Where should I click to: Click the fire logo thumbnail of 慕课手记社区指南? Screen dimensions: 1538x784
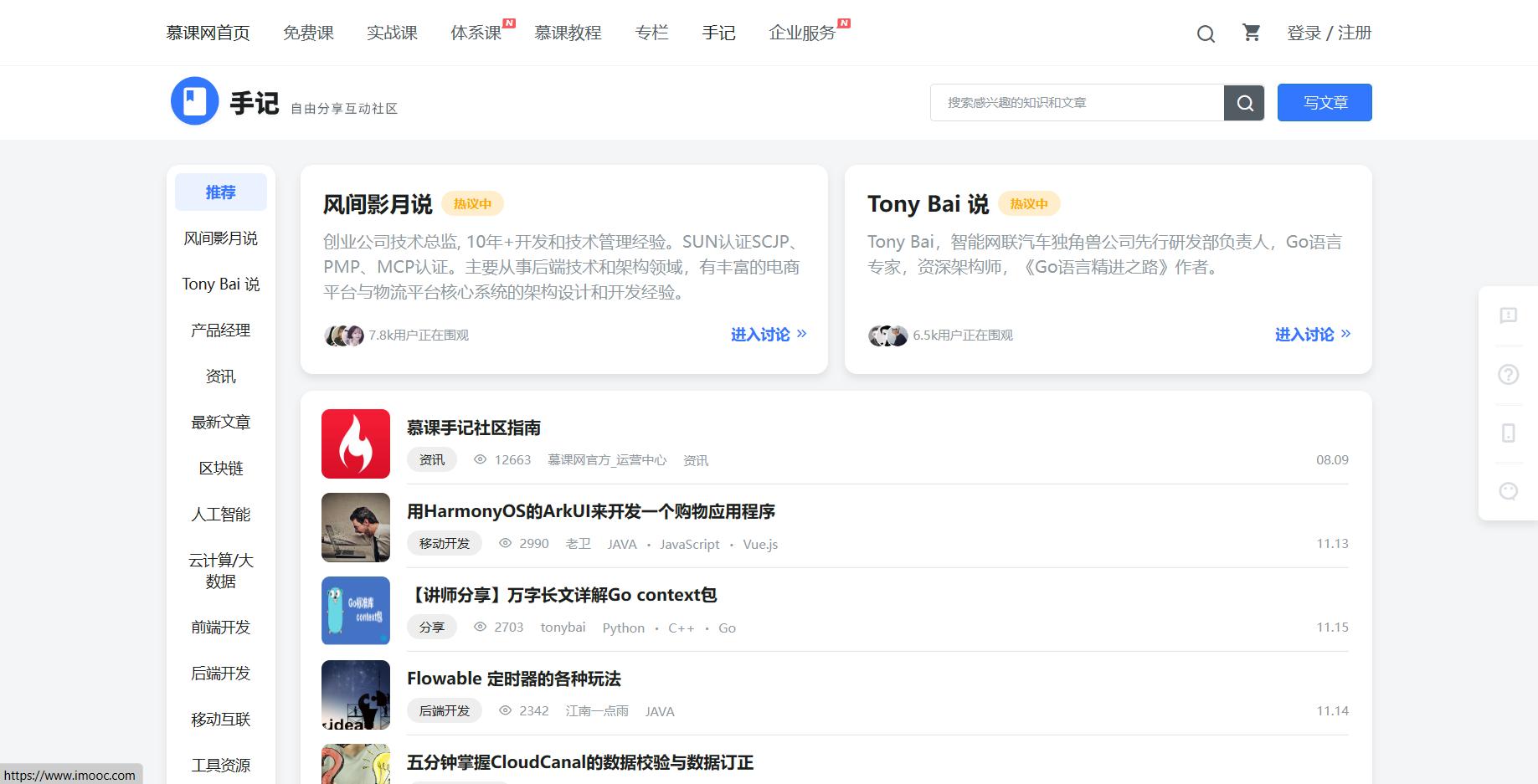pos(355,443)
